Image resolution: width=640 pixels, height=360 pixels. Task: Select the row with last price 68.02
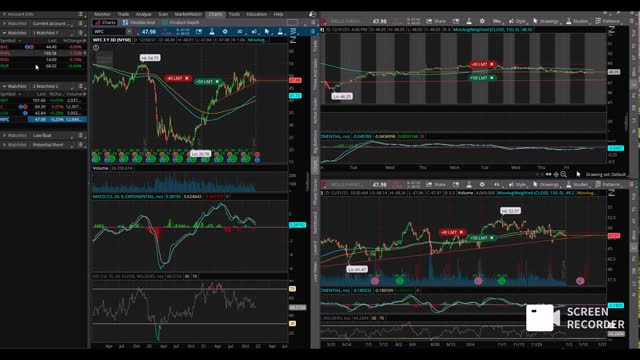[43, 66]
